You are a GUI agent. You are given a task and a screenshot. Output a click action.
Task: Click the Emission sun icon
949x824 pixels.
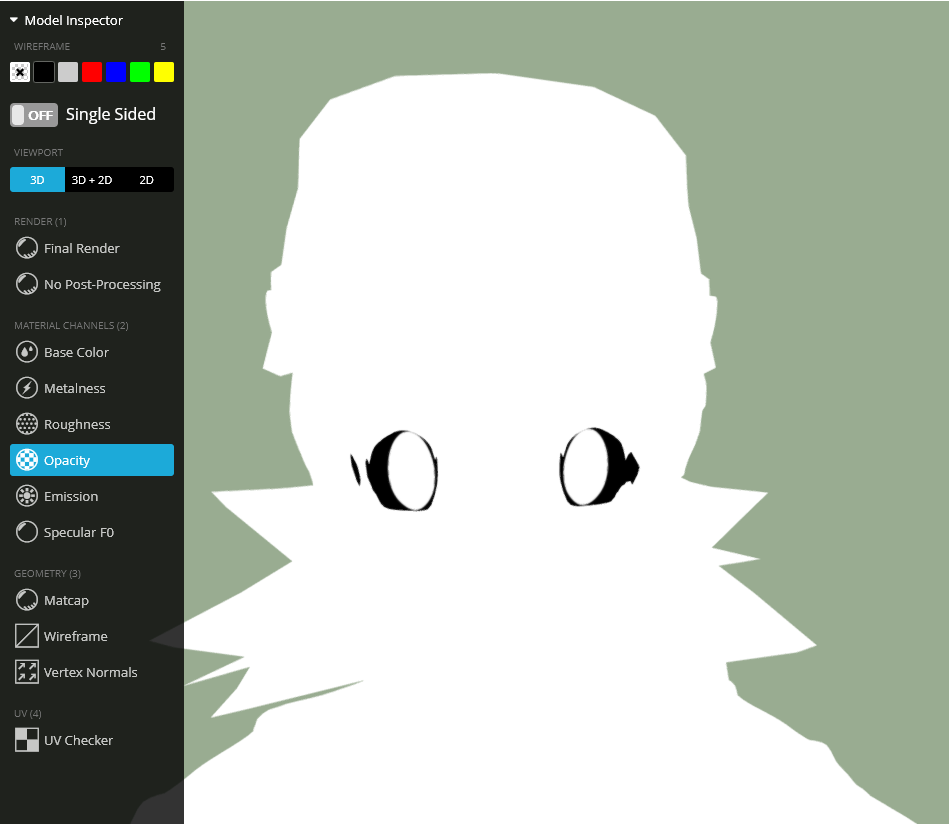[x=27, y=496]
